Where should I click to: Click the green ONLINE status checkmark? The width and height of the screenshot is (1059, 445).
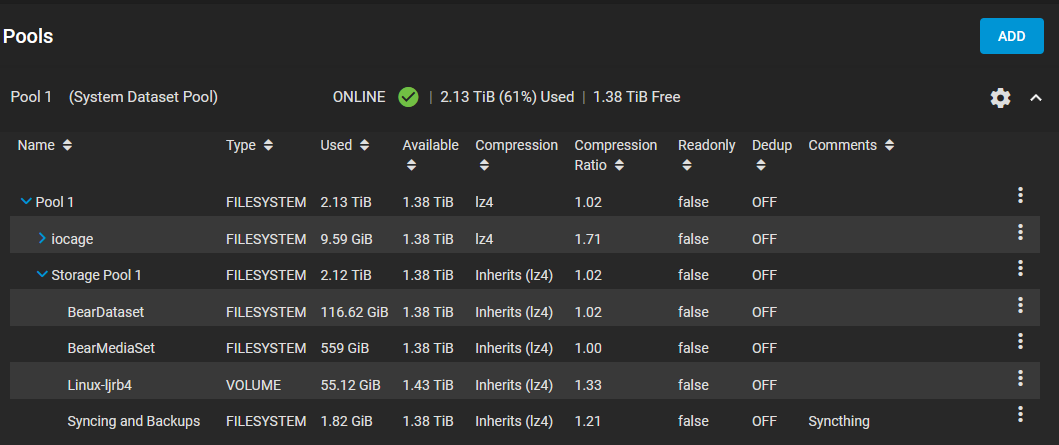(408, 97)
